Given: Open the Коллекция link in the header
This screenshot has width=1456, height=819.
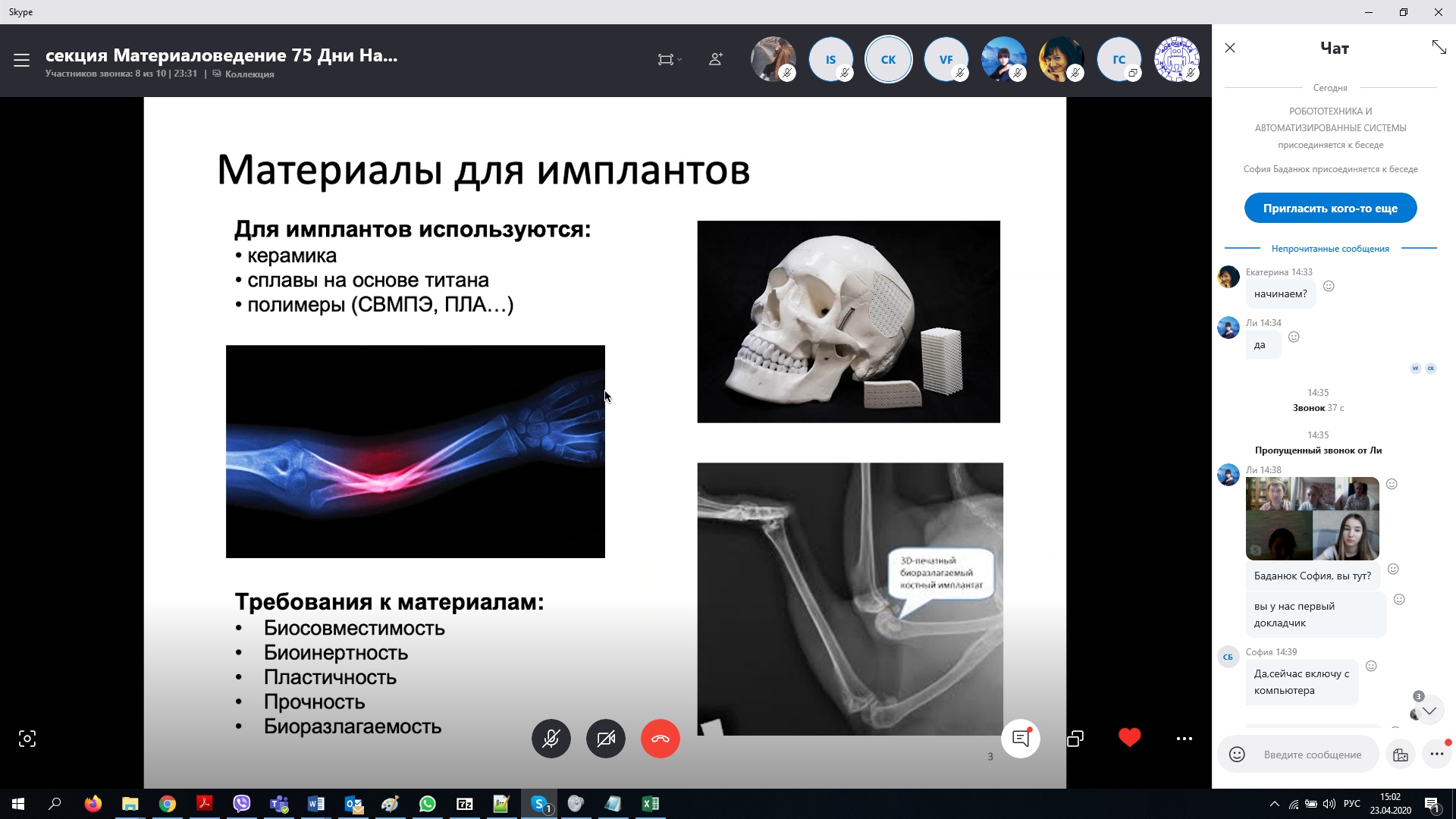Looking at the screenshot, I should (x=249, y=74).
